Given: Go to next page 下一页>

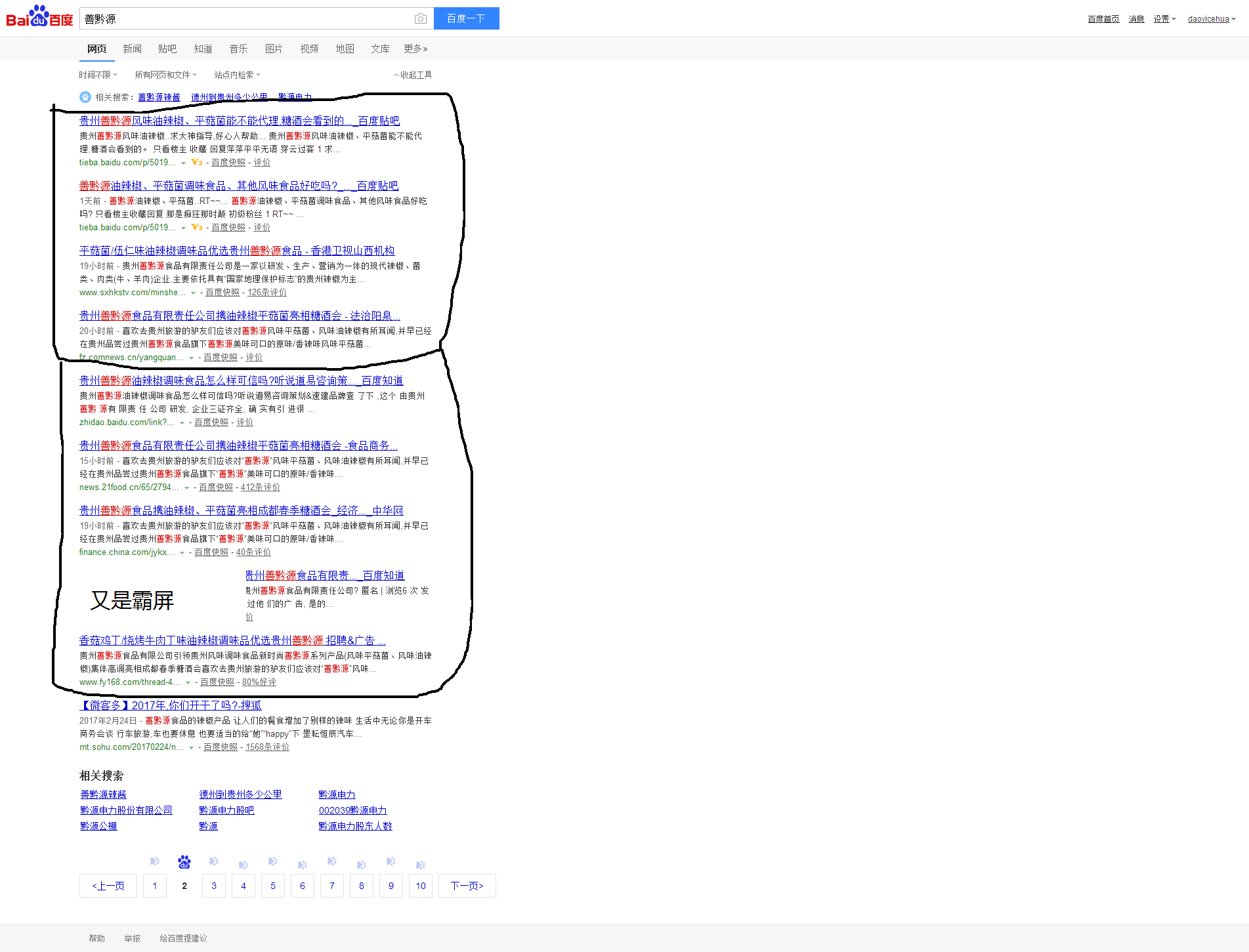Looking at the screenshot, I should 467,886.
